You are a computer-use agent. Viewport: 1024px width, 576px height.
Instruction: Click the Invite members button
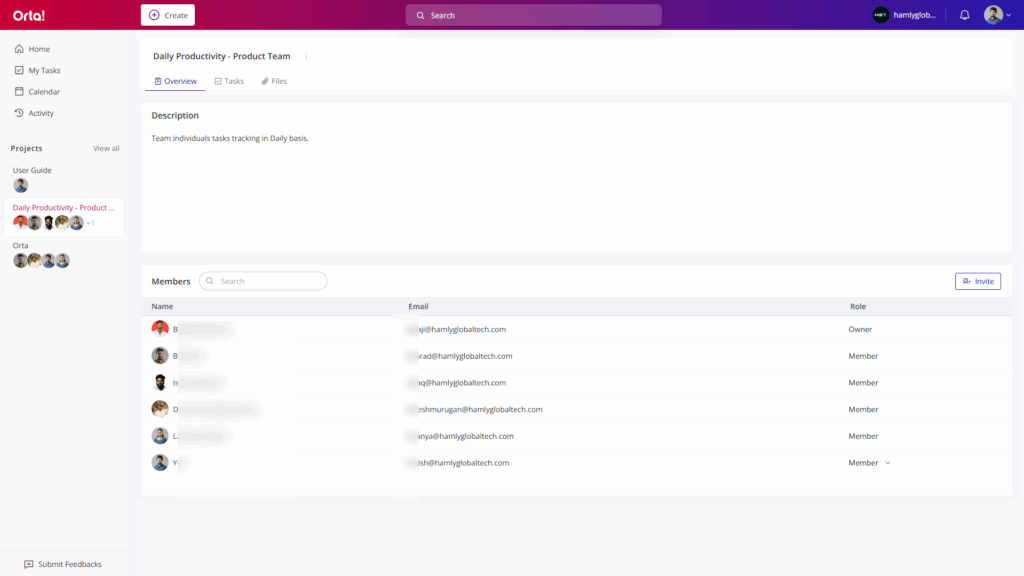[x=977, y=281]
